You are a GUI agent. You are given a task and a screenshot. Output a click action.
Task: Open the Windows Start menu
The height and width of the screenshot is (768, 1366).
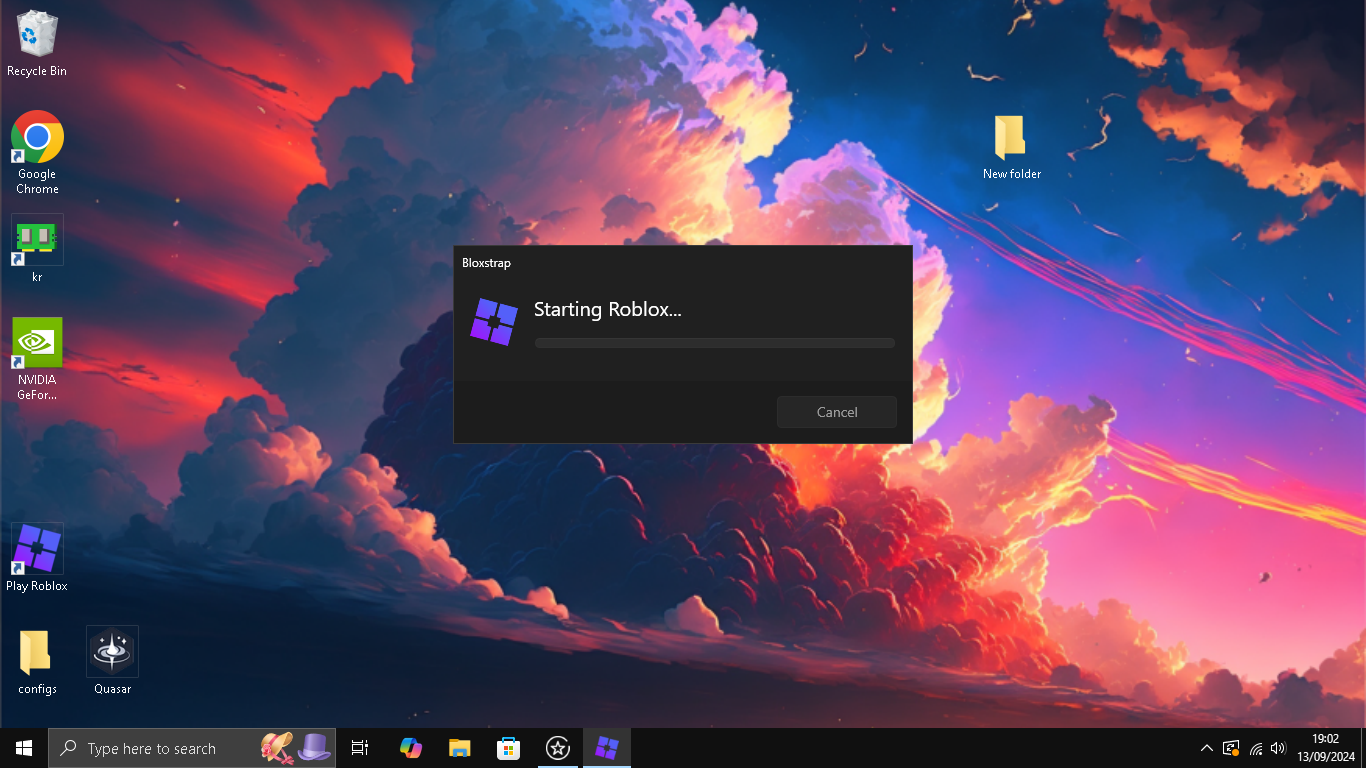[24, 748]
